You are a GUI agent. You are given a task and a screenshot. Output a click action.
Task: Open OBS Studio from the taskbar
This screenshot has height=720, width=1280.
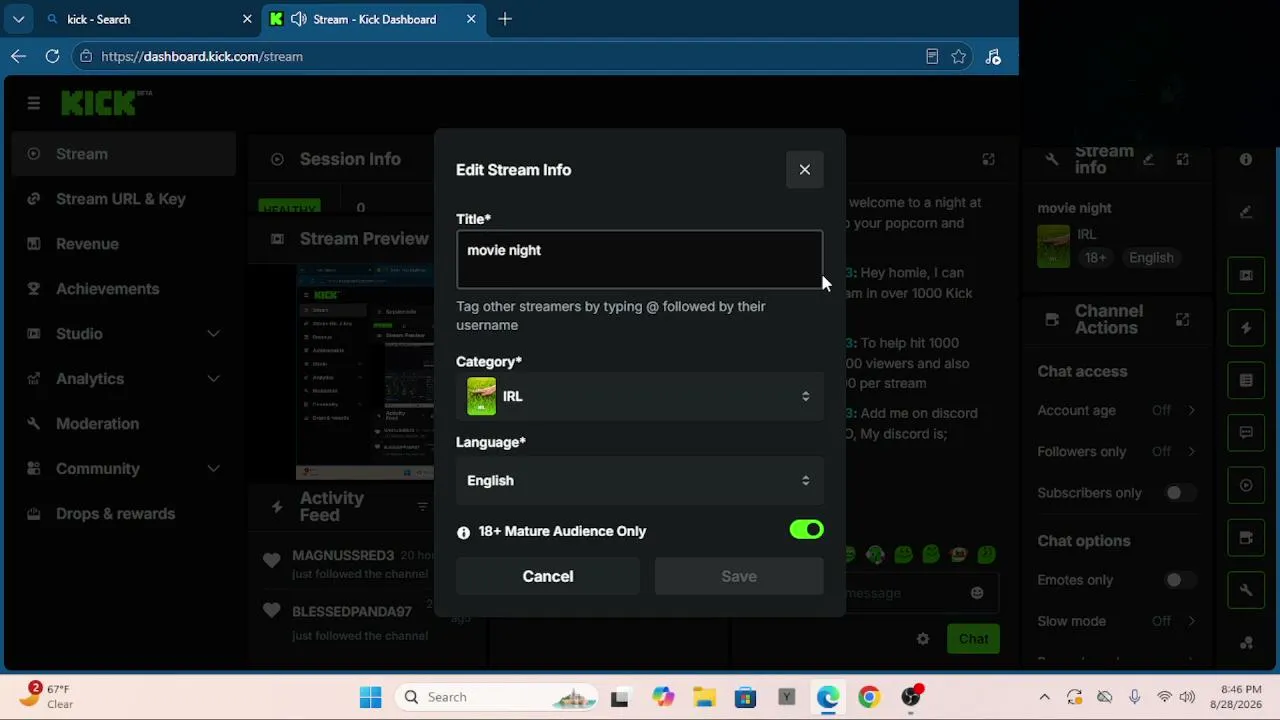click(x=911, y=698)
